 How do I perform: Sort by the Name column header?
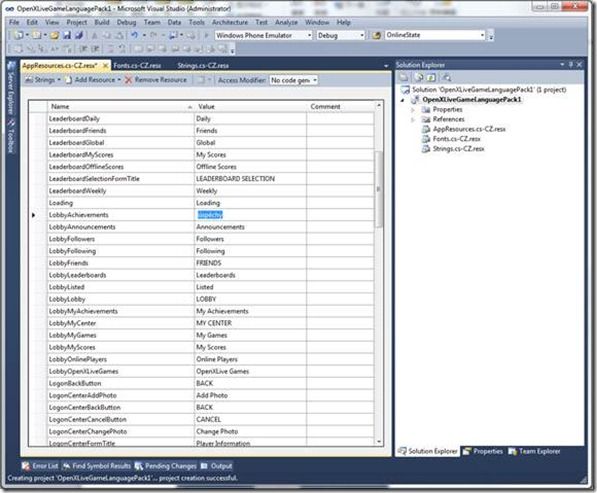click(x=120, y=107)
